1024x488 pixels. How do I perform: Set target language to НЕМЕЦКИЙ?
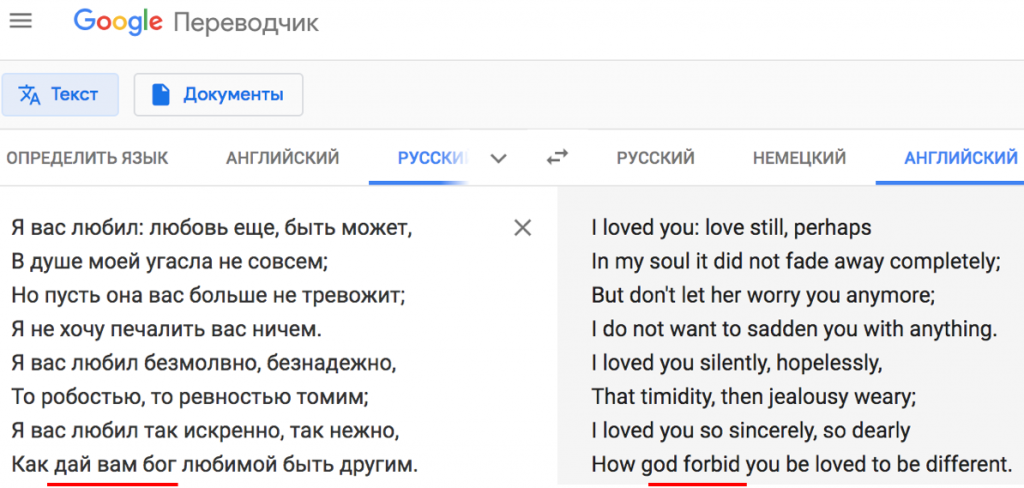pyautogui.click(x=799, y=158)
